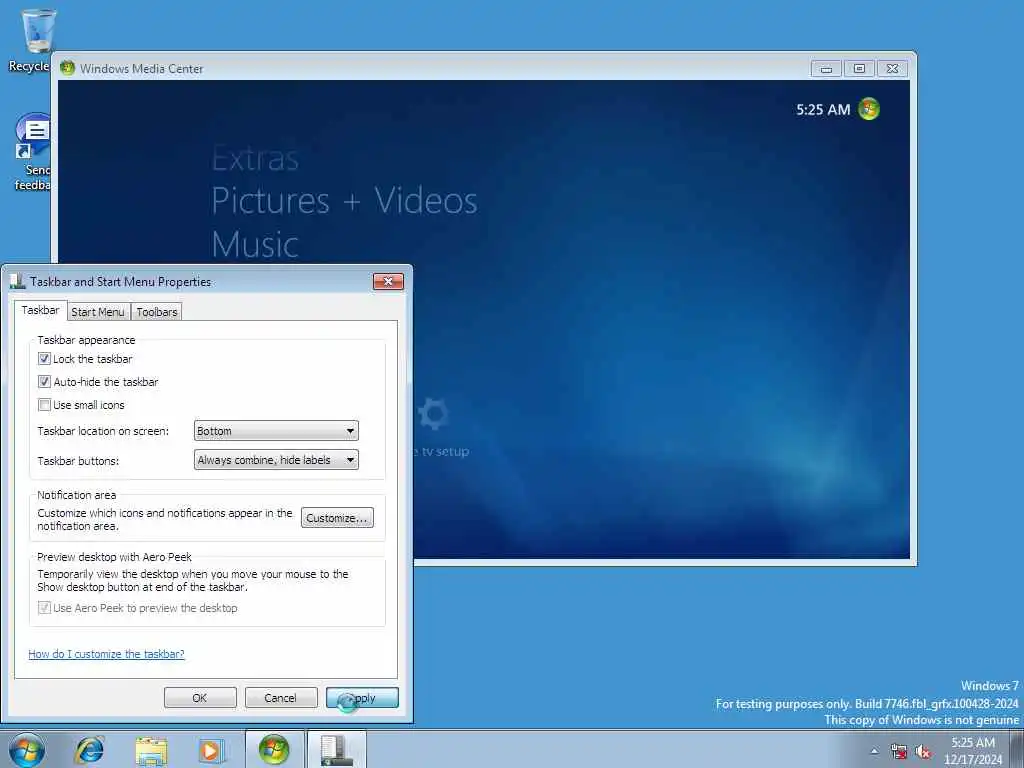Open Windows Explorer folder icon in taskbar
The height and width of the screenshot is (768, 1024).
[152, 750]
